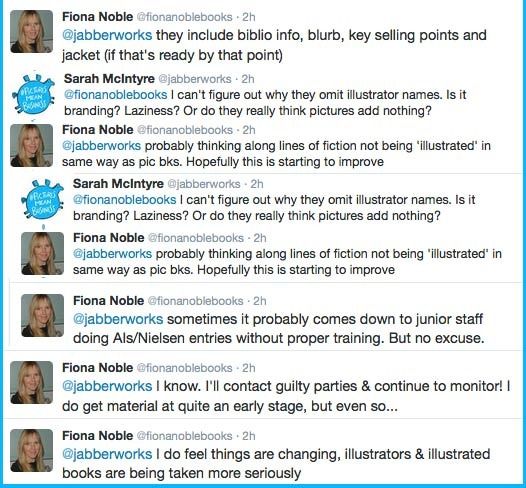Click Sarah McIntyre's blue avatar in the indented duplicate tweet
Screen dimensions: 526x488
click(42, 200)
